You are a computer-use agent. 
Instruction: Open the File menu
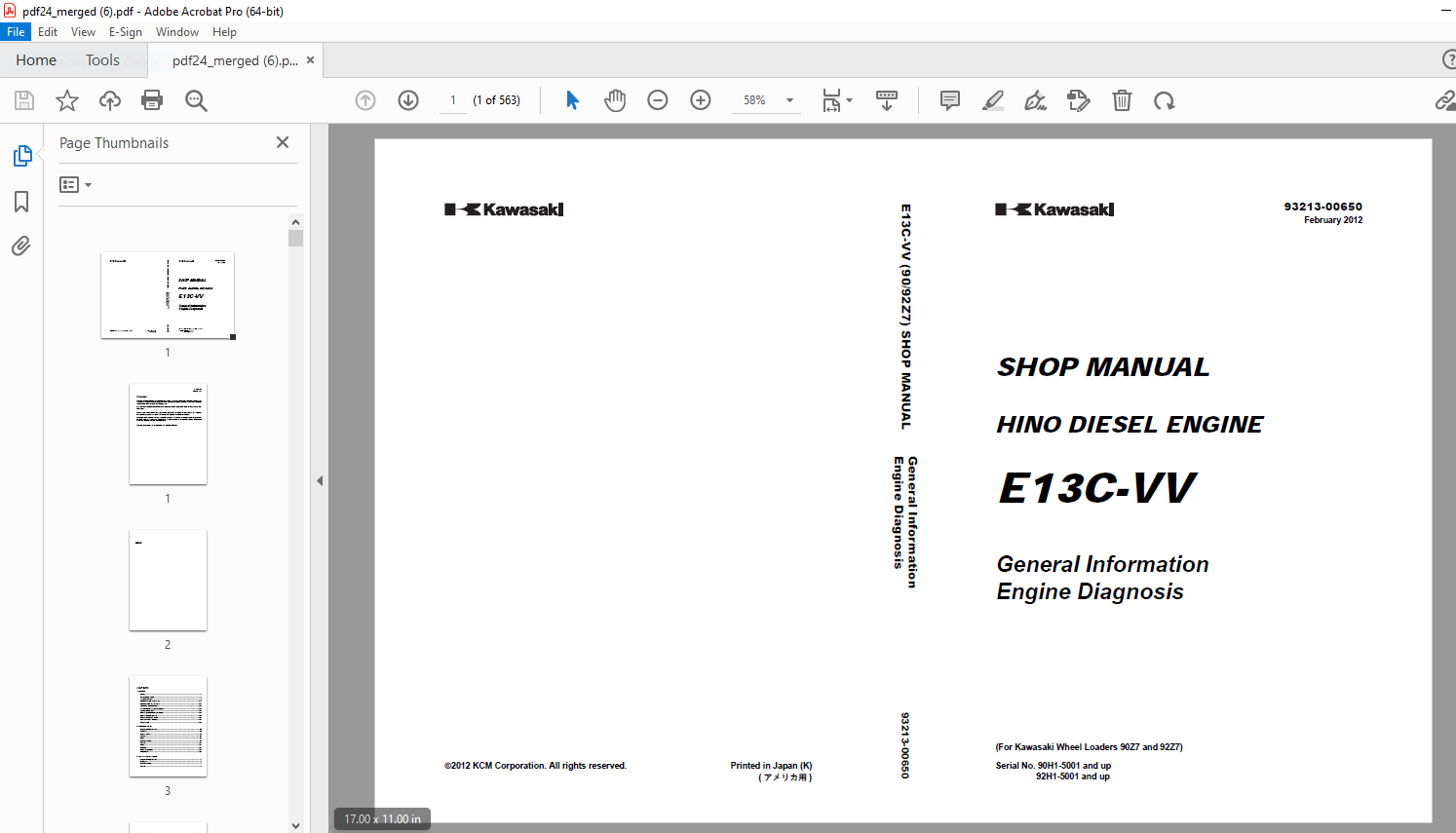(x=16, y=32)
